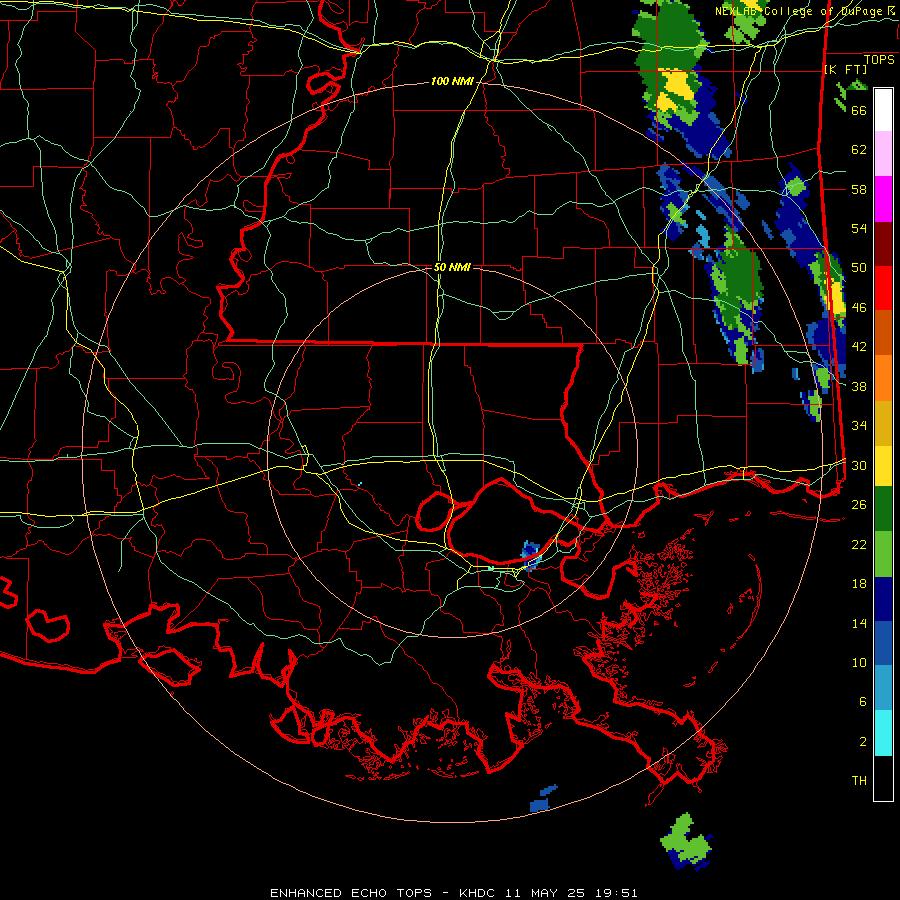Click the light green legend color segment
900x900 pixels.
883,554
